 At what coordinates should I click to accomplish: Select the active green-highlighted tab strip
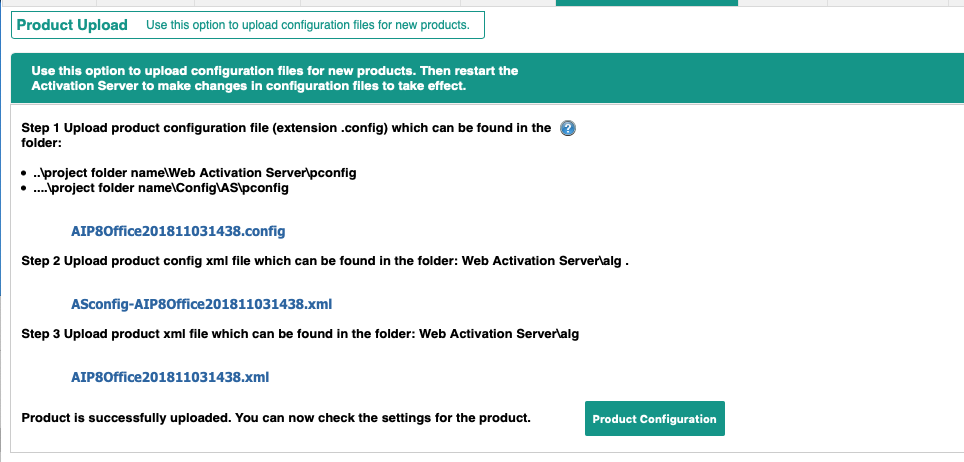pyautogui.click(x=647, y=3)
